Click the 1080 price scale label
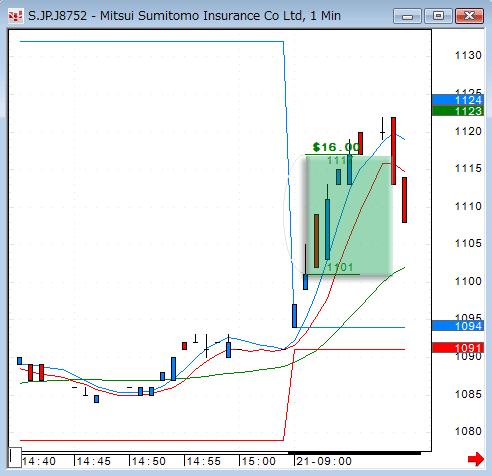The width and height of the screenshot is (492, 476). point(468,431)
